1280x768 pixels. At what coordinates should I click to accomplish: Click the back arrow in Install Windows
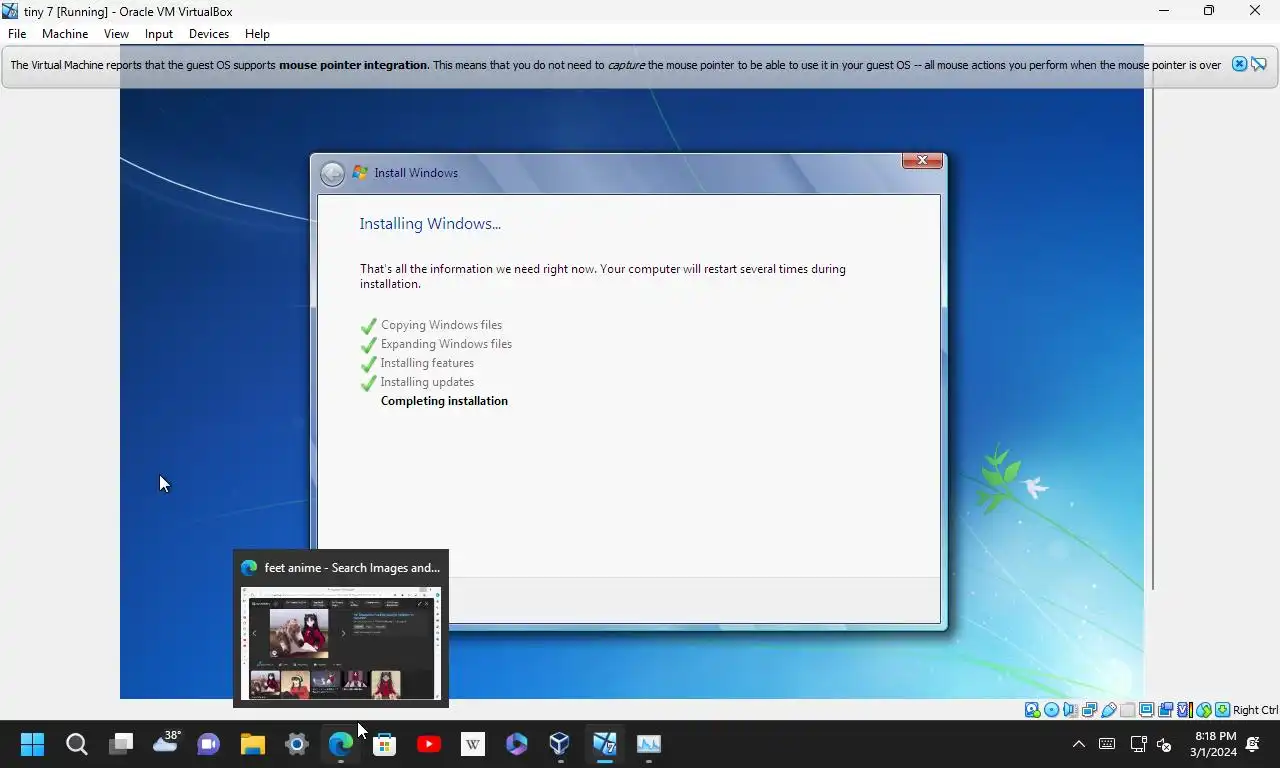tap(332, 174)
